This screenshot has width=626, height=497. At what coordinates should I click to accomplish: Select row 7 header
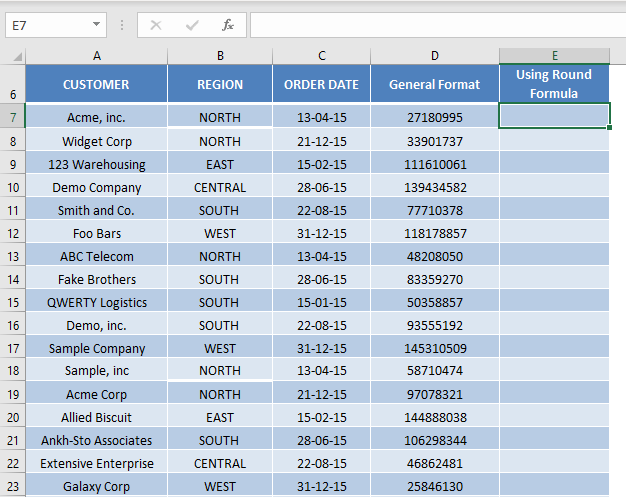pos(13,117)
